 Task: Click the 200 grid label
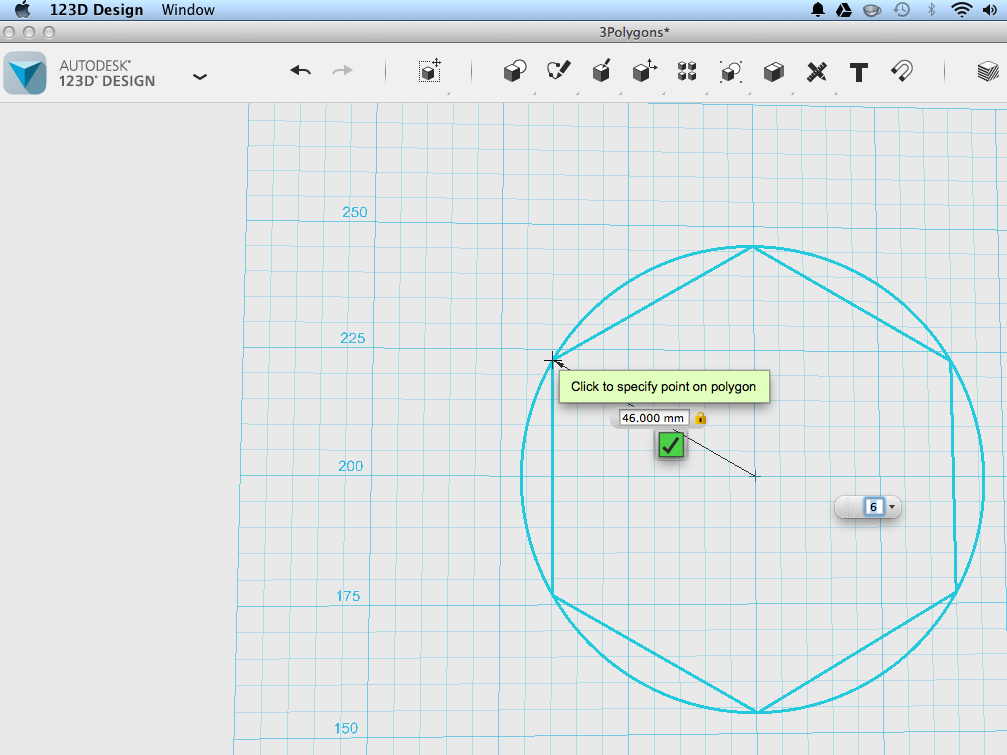351,466
